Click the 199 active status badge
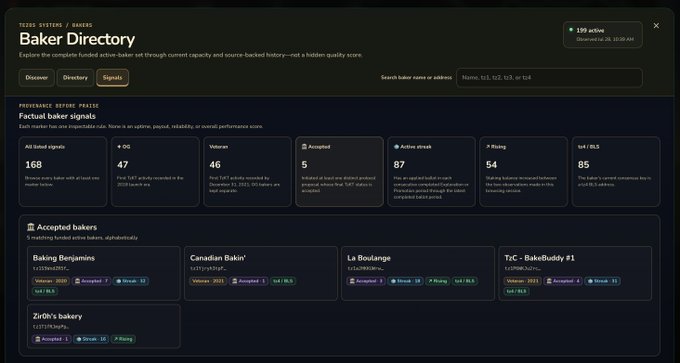The width and height of the screenshot is (680, 363). (x=602, y=34)
